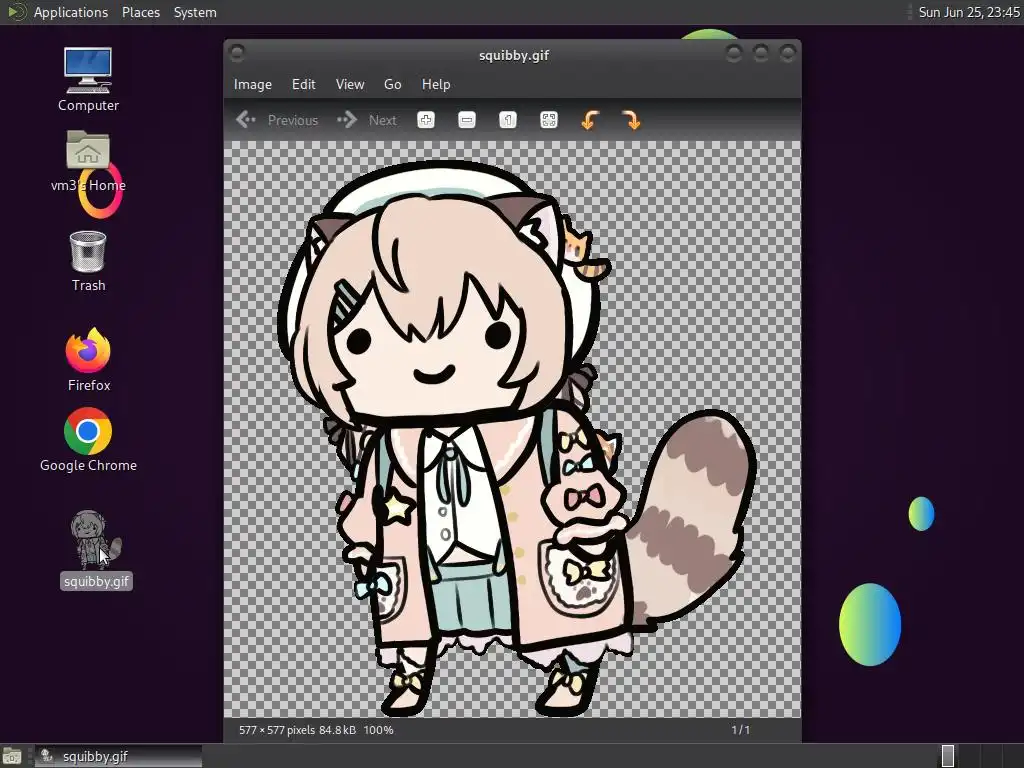
Task: Click the squibby.gif window title text
Action: click(x=514, y=56)
